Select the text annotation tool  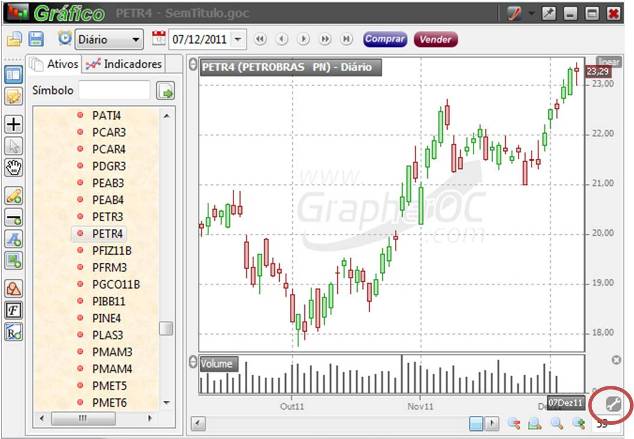click(x=13, y=239)
